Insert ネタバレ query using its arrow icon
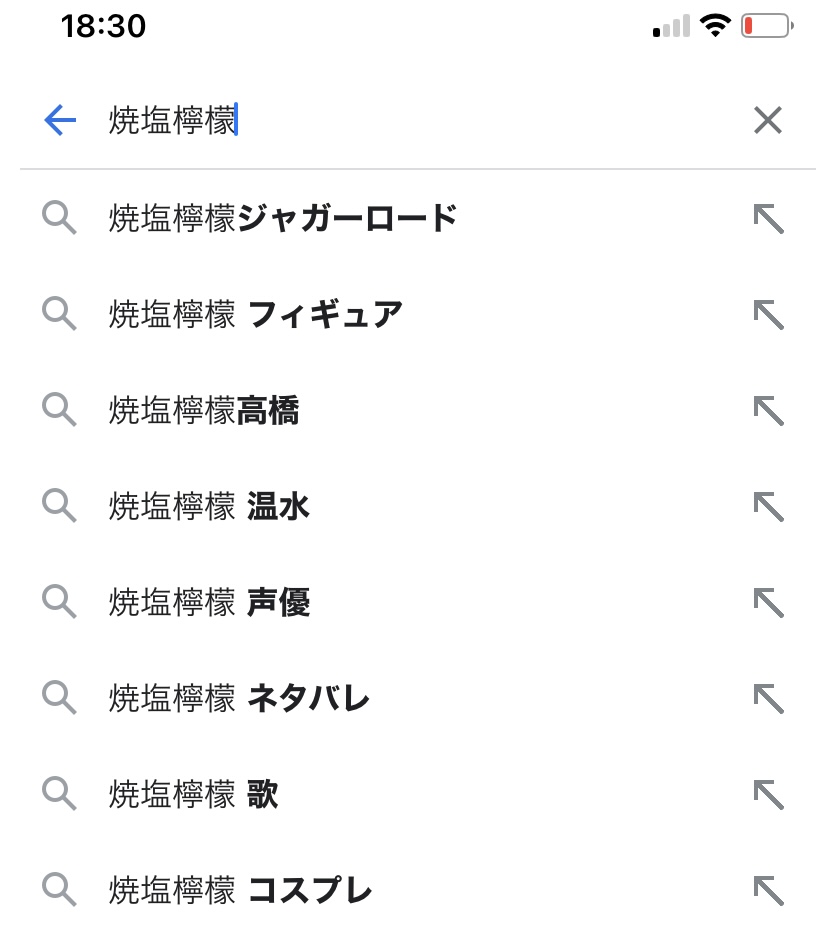 767,698
